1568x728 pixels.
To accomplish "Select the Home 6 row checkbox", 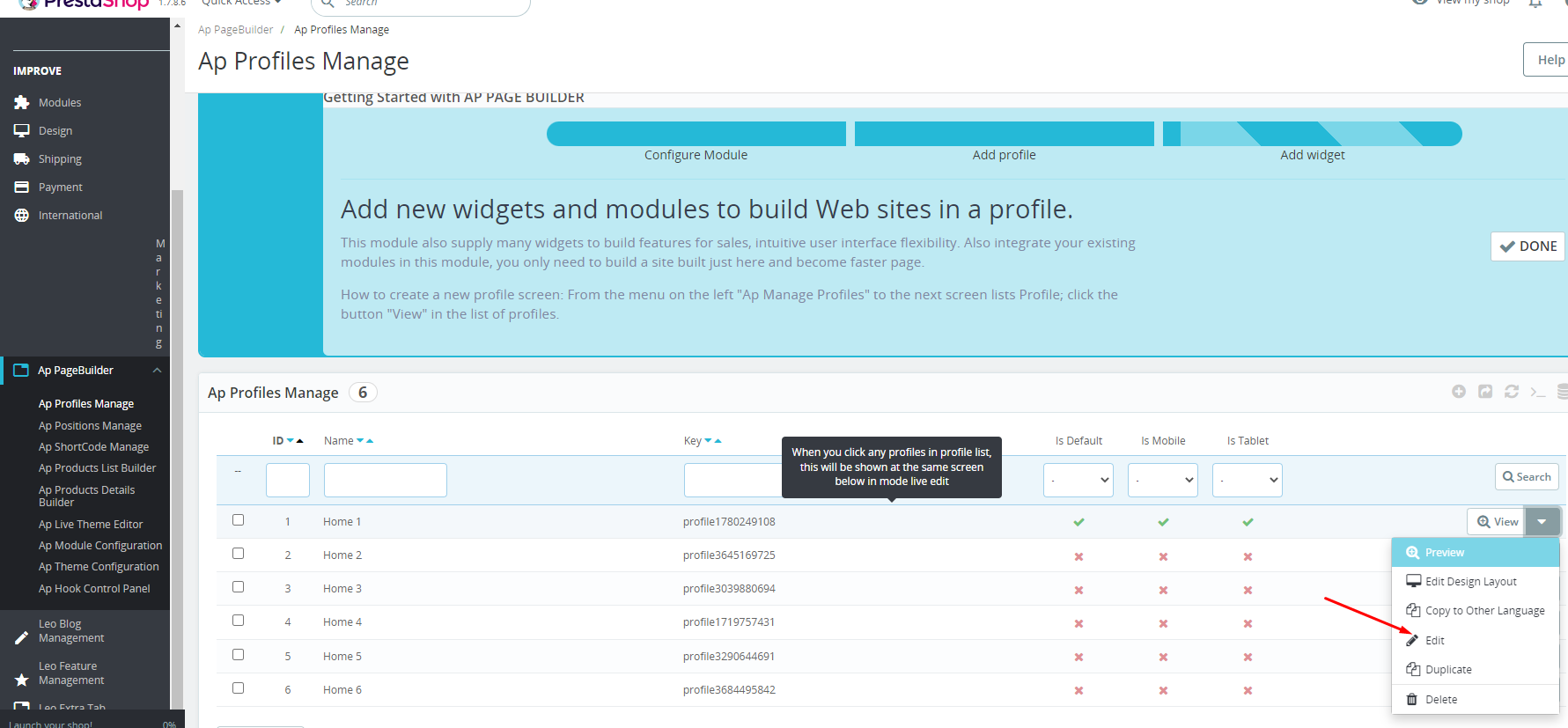I will [x=238, y=688].
